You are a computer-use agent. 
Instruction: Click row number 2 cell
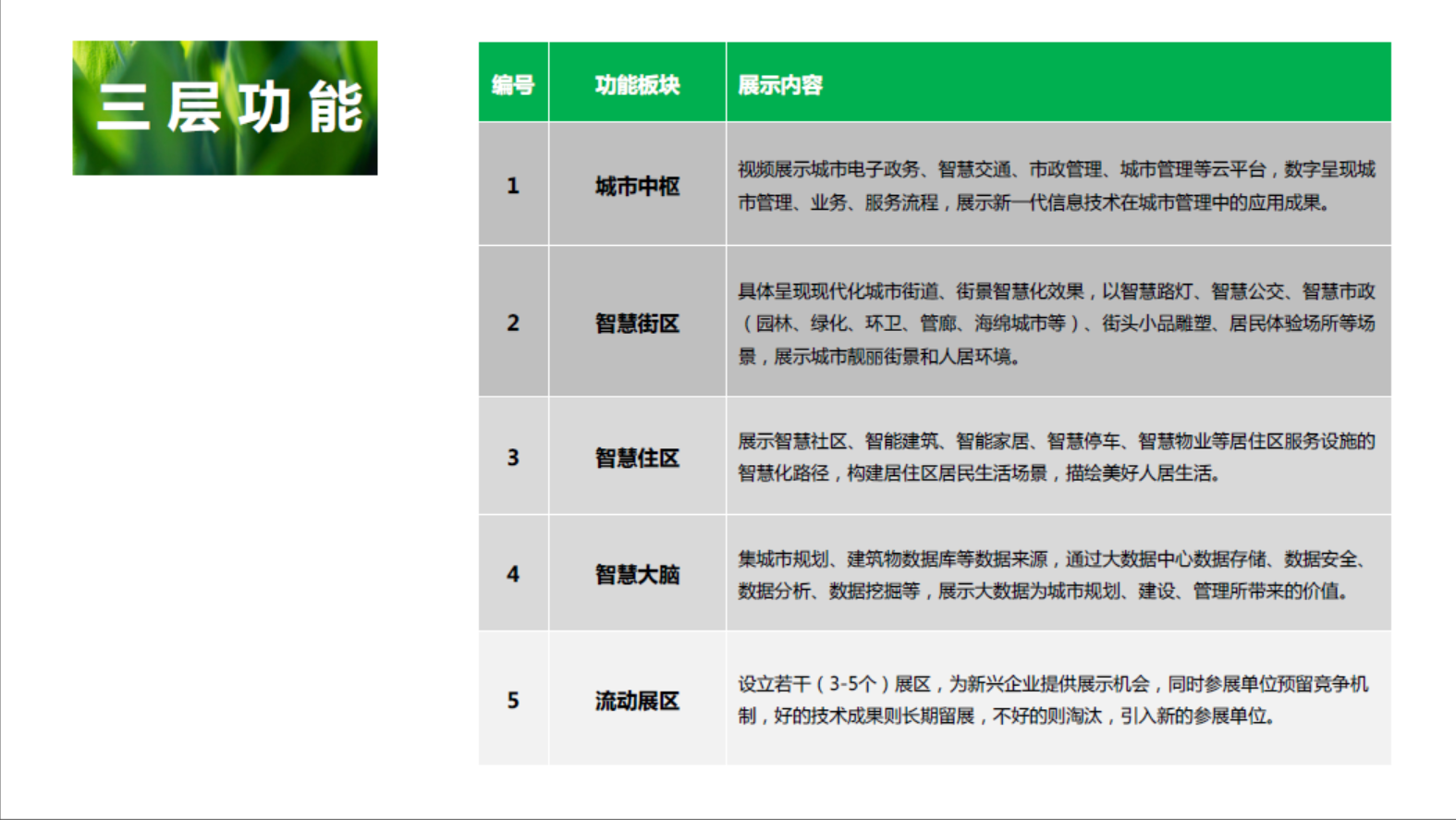click(513, 321)
